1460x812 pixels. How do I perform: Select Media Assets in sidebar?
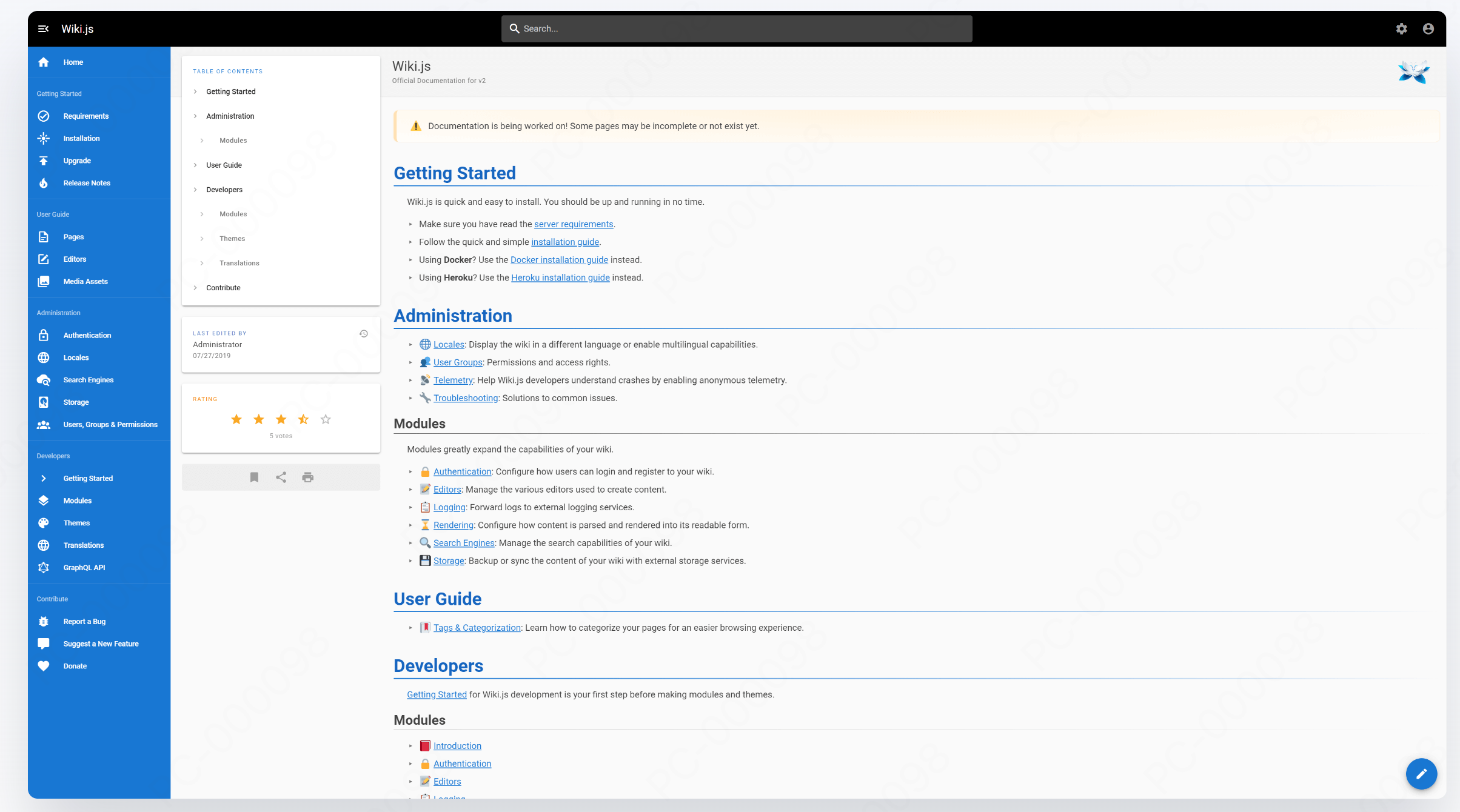pyautogui.click(x=85, y=282)
